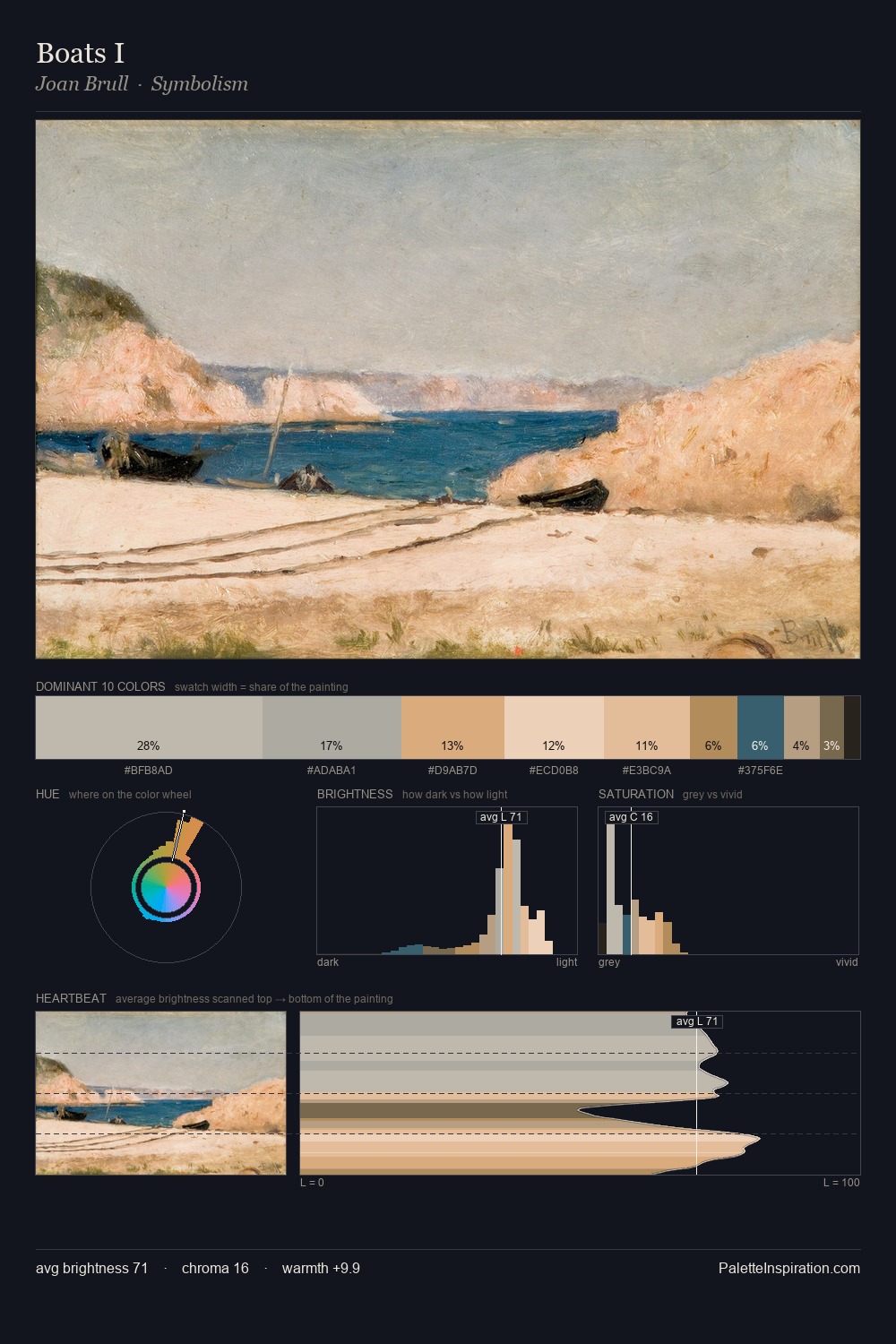Click the 'HEARTBEAT' section heading
This screenshot has height=1344, width=896.
coord(71,998)
